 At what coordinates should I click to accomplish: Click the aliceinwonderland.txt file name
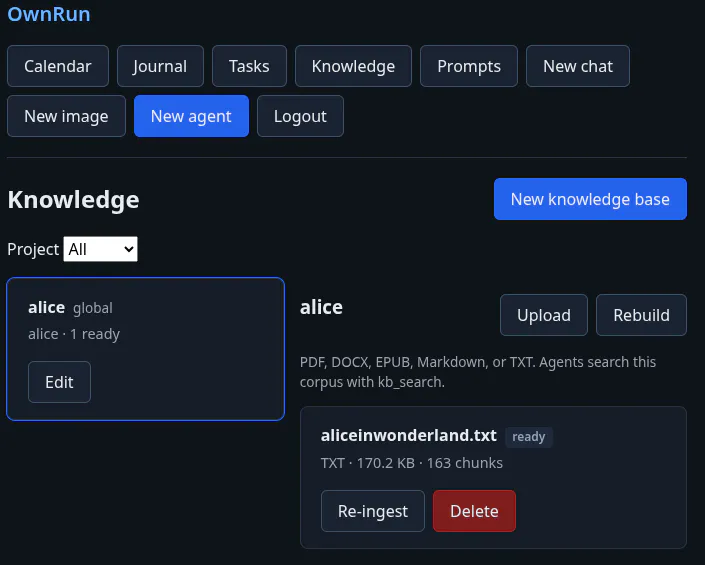click(x=409, y=436)
